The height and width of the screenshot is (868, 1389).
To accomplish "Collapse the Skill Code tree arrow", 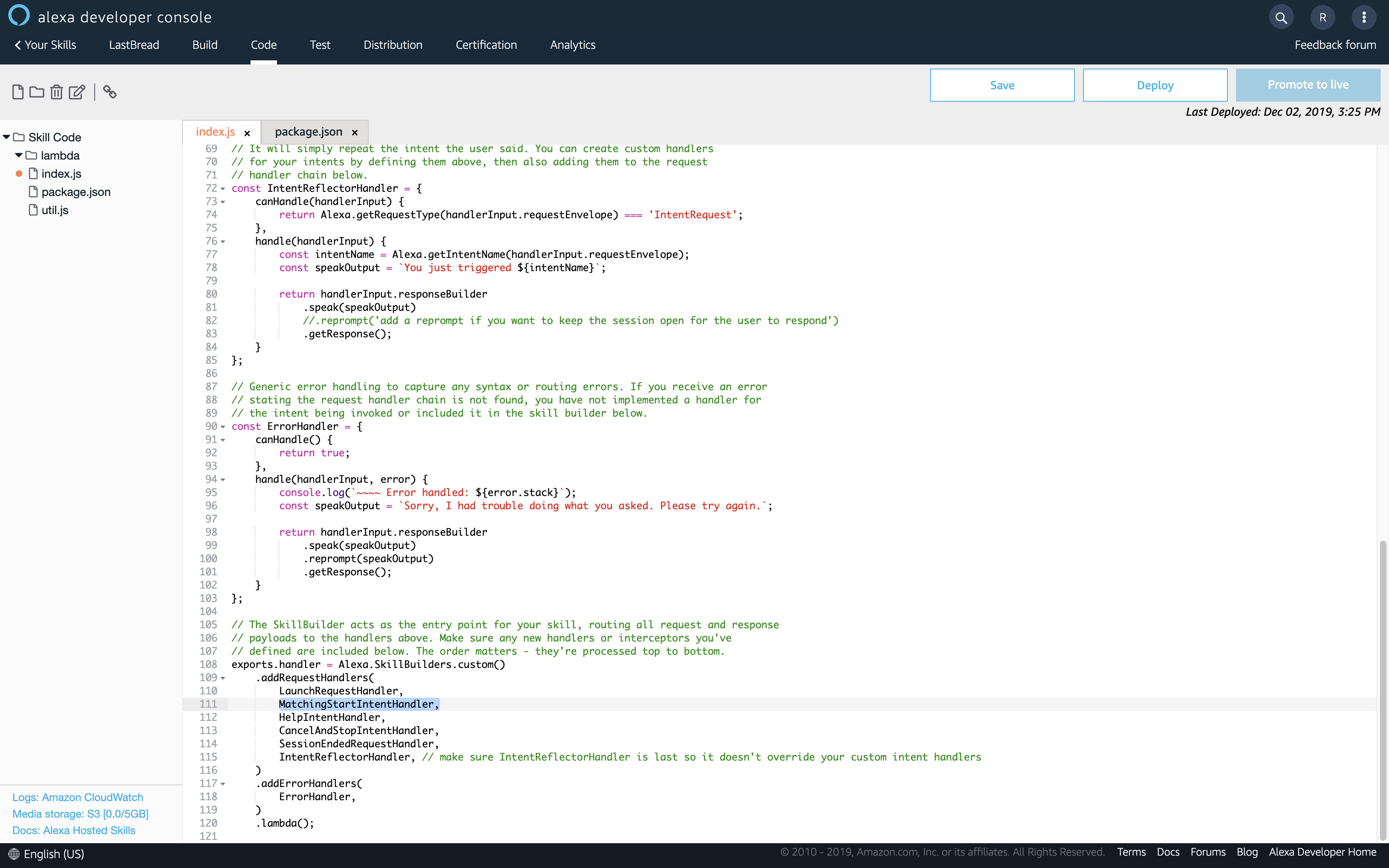I will (6, 137).
